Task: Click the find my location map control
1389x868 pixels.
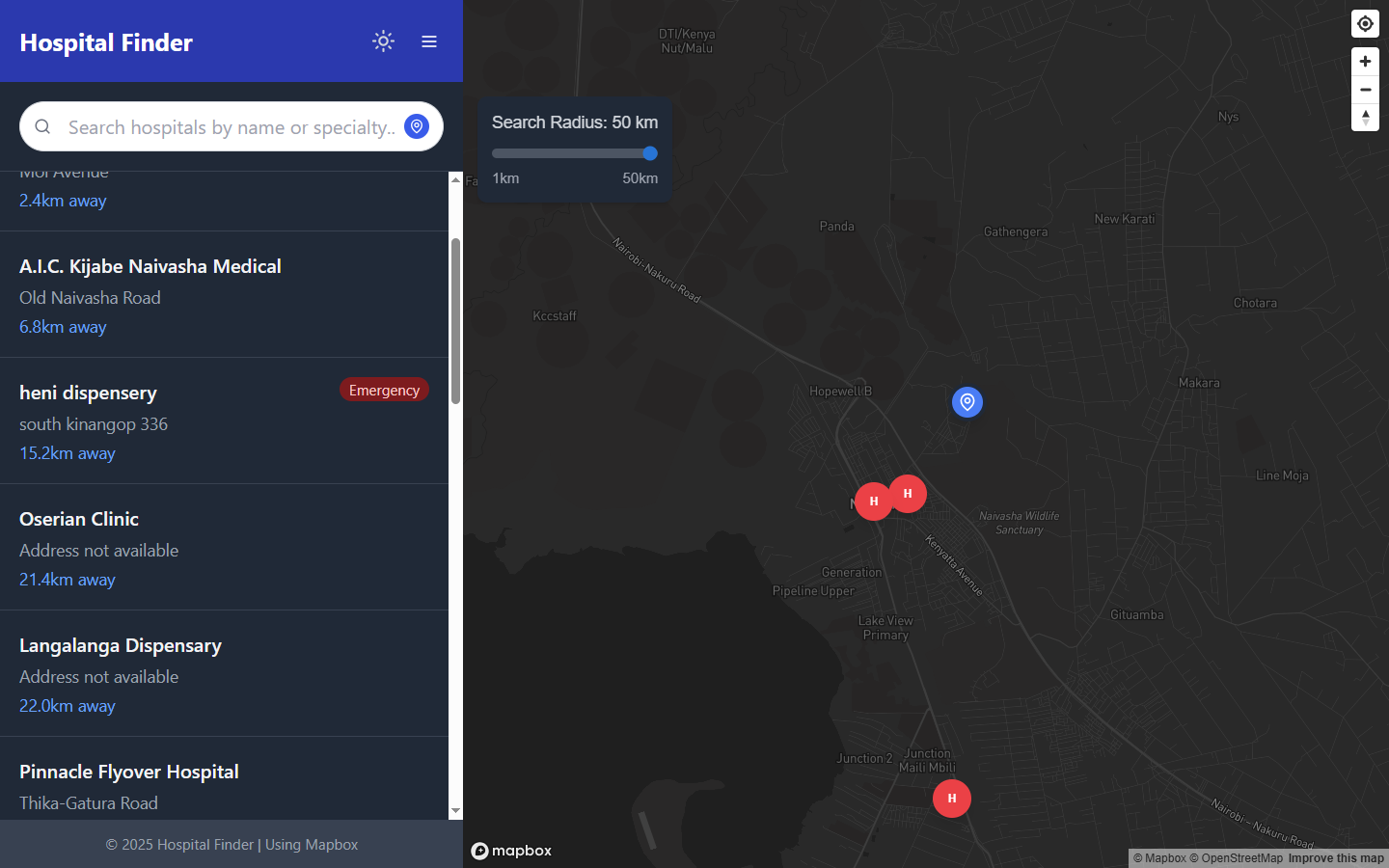Action: pyautogui.click(x=1365, y=24)
